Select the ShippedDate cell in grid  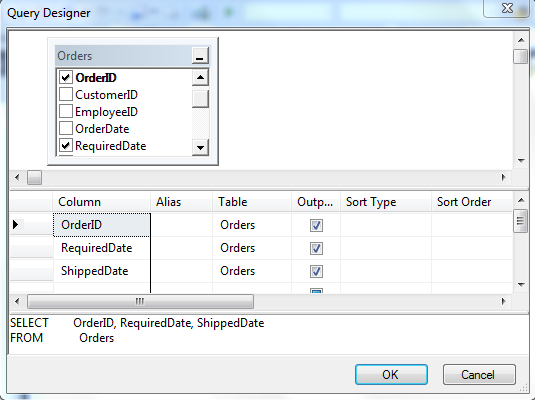pyautogui.click(x=101, y=271)
